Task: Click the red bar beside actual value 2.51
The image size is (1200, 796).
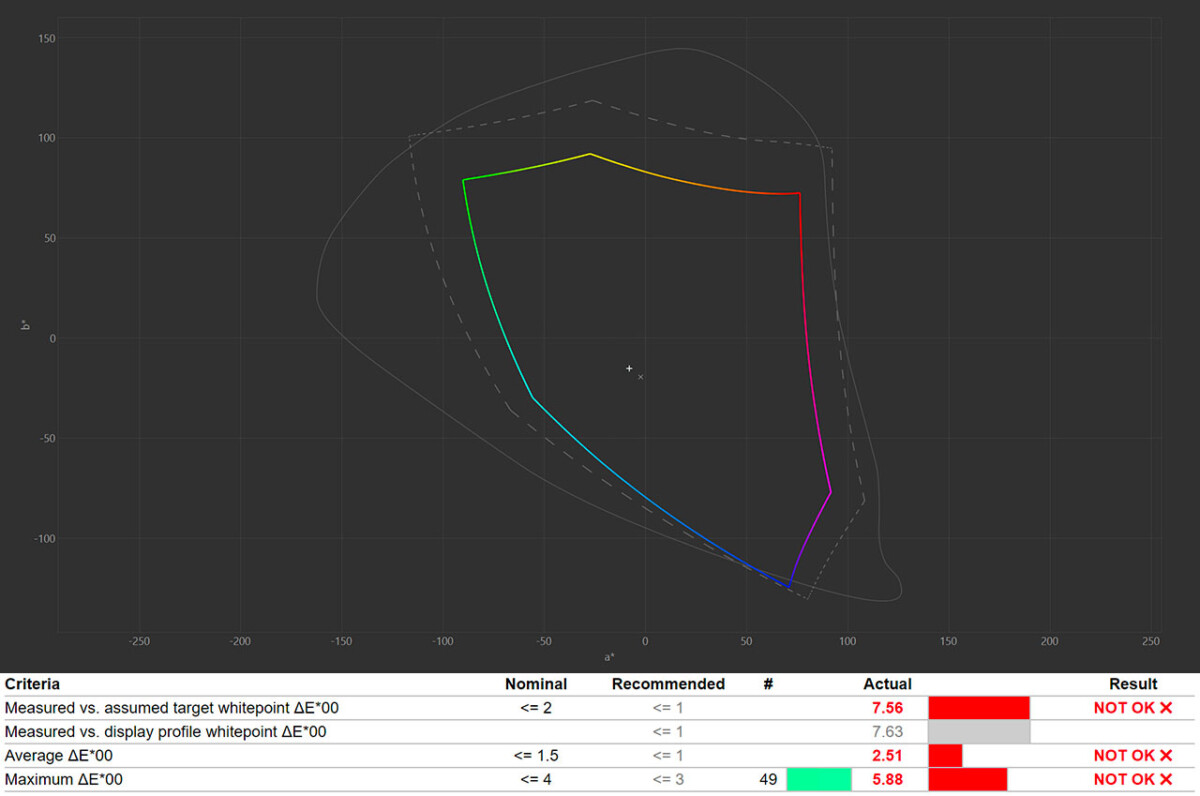Action: point(945,756)
